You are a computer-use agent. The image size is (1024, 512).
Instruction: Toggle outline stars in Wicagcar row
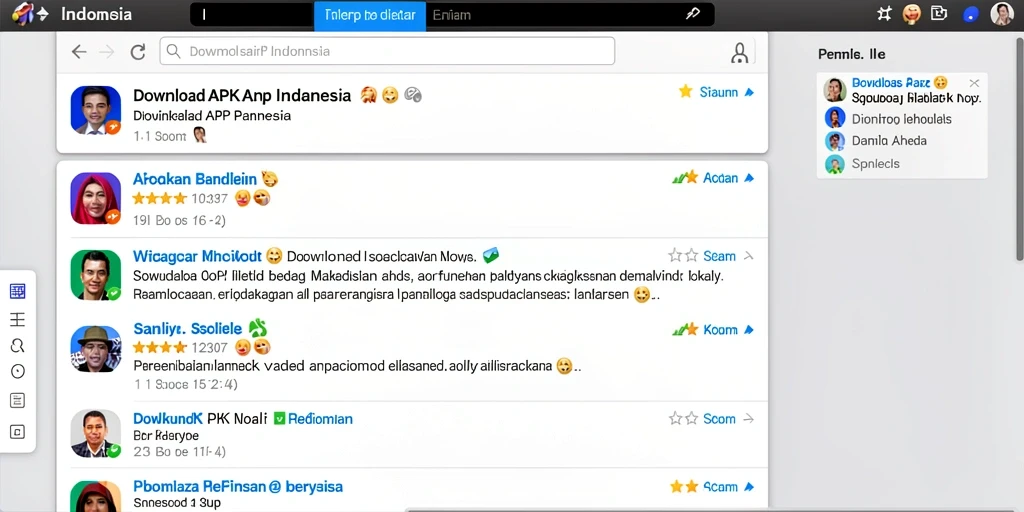(x=684, y=255)
